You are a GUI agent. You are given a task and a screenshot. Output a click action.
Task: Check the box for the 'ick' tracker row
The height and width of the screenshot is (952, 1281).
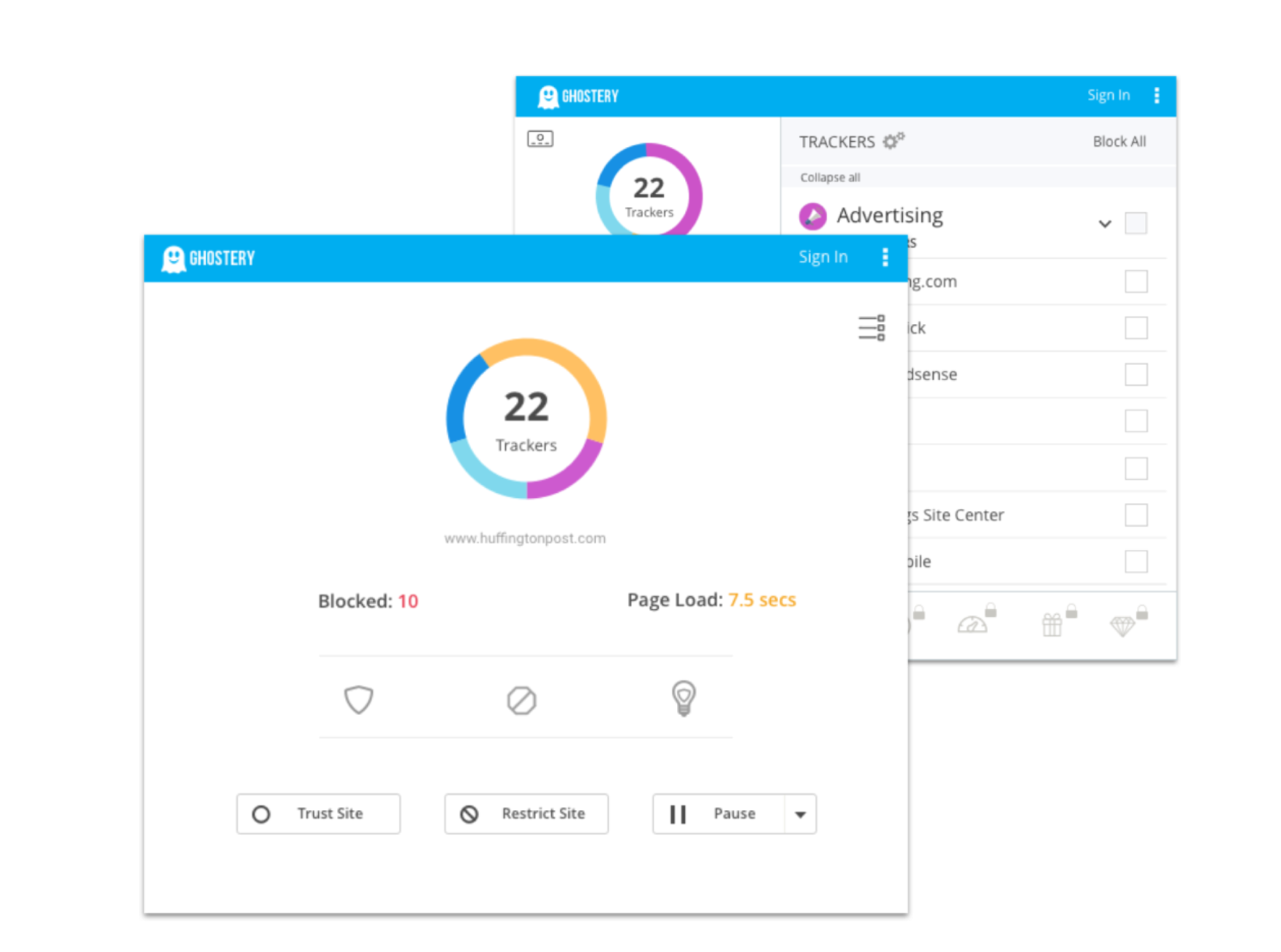(1135, 328)
